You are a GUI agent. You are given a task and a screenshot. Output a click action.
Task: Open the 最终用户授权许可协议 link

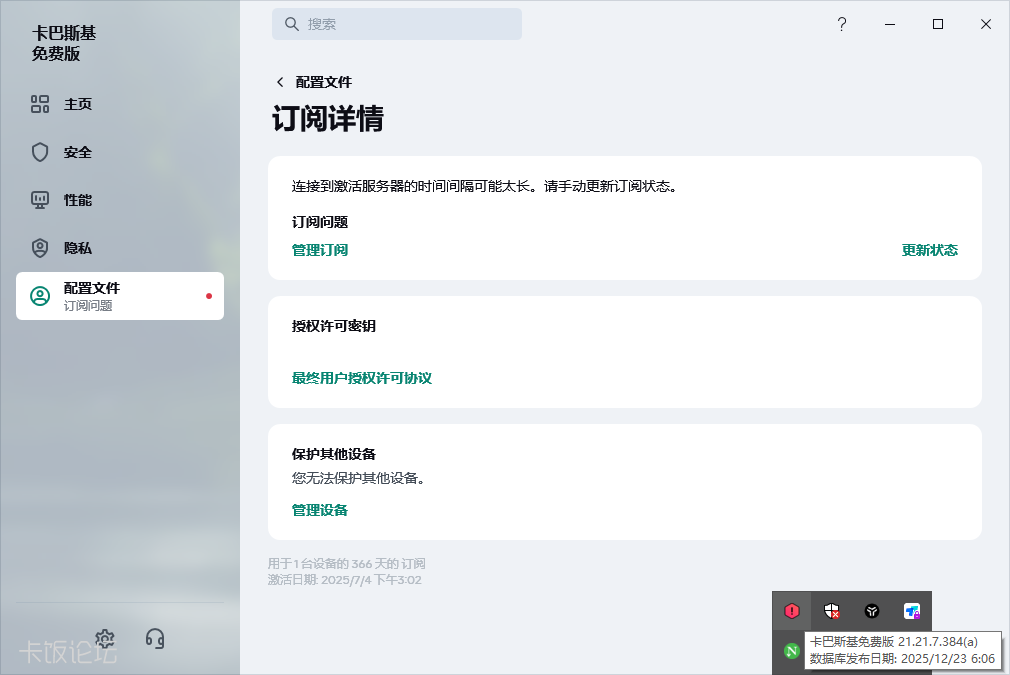[362, 378]
